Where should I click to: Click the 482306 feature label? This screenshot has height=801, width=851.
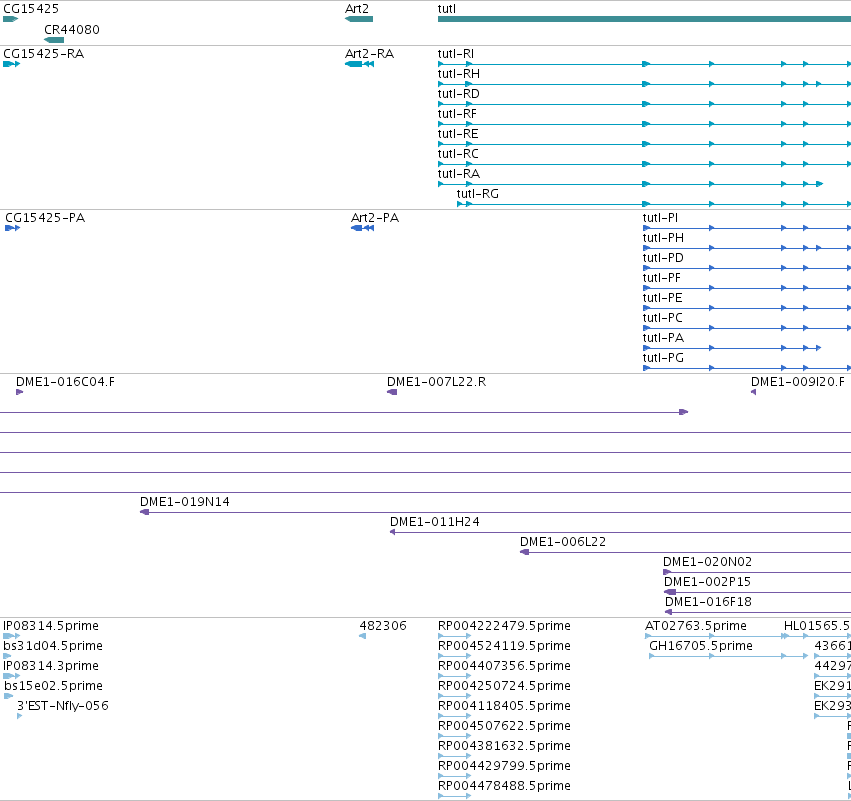tap(383, 626)
